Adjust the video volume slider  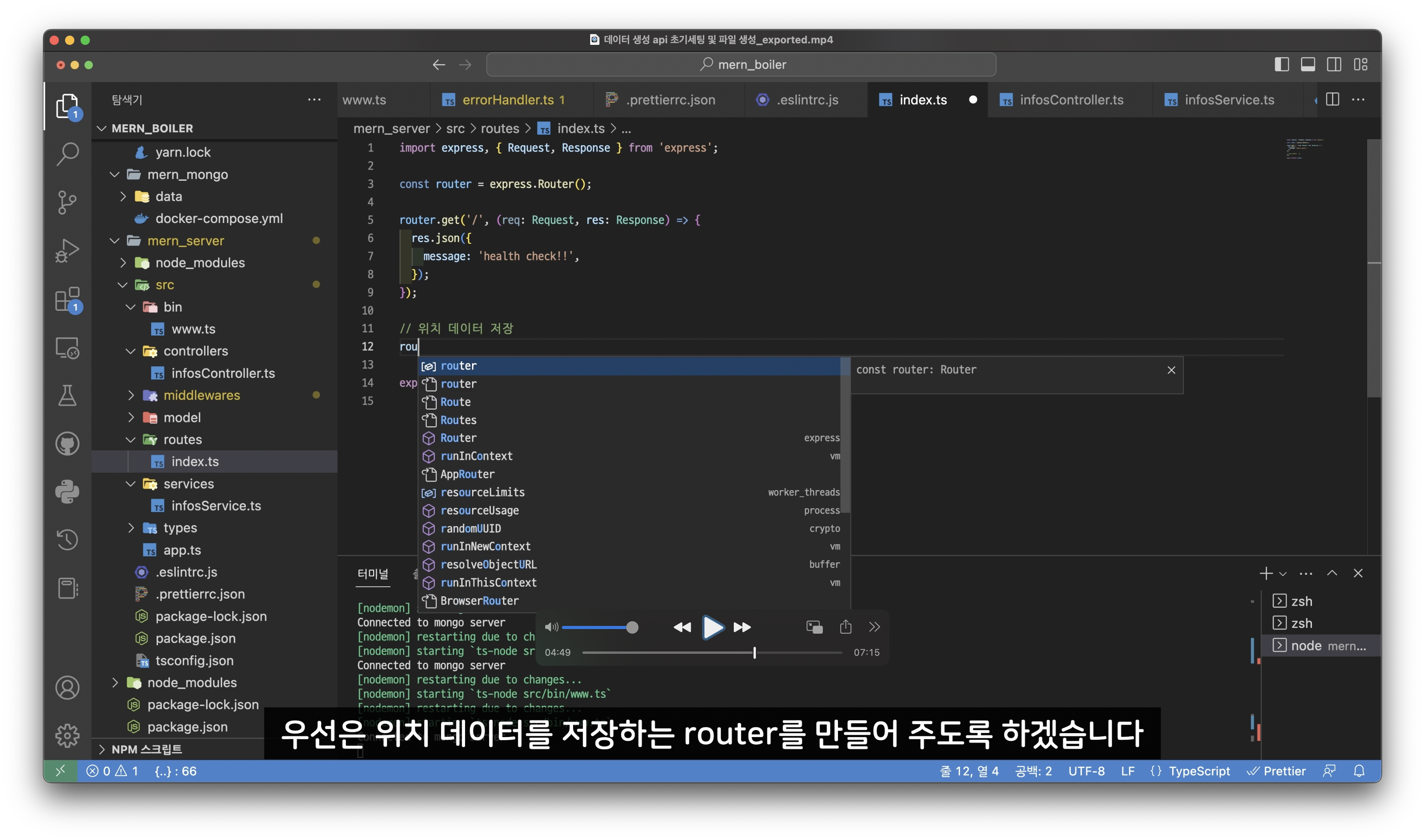(599, 627)
